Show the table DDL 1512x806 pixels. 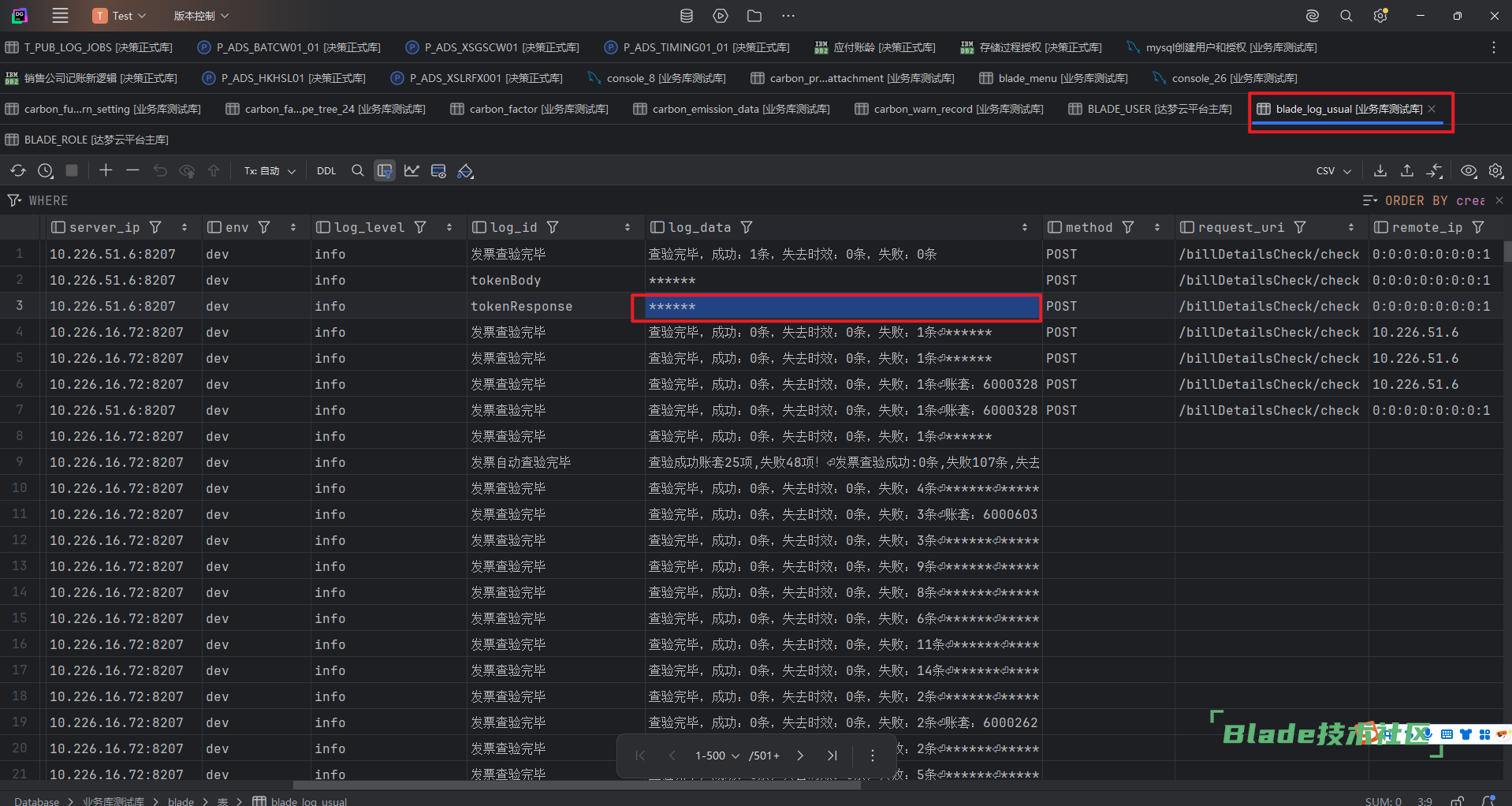326,171
